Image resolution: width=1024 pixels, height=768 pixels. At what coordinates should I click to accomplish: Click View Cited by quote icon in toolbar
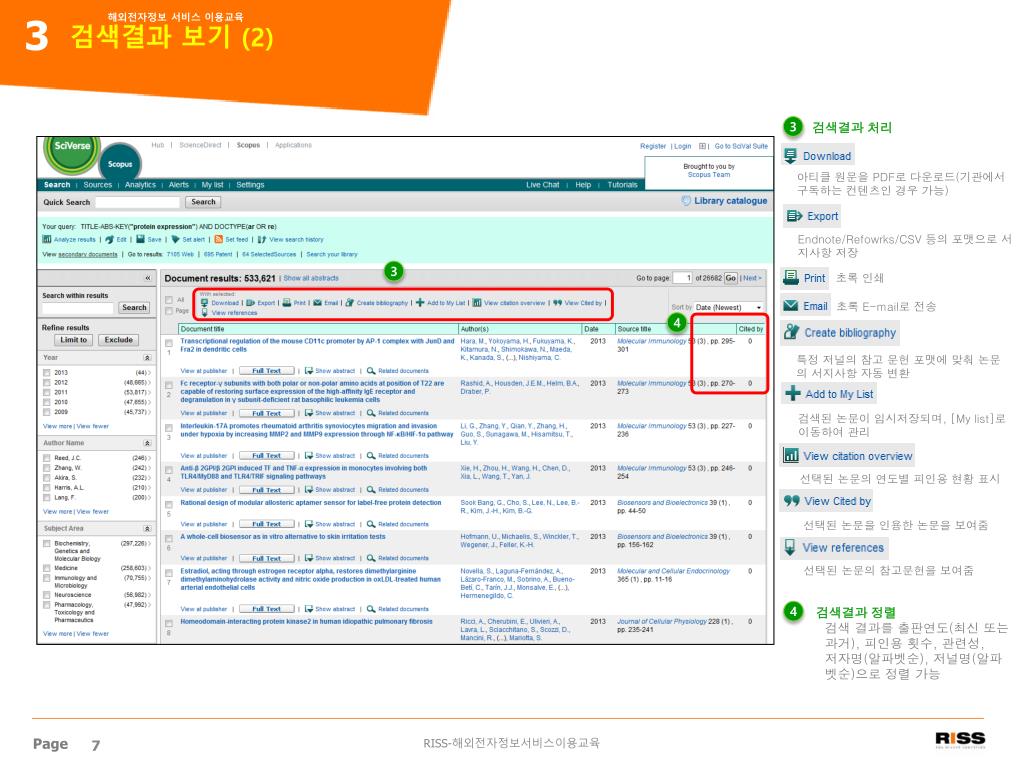(x=557, y=303)
